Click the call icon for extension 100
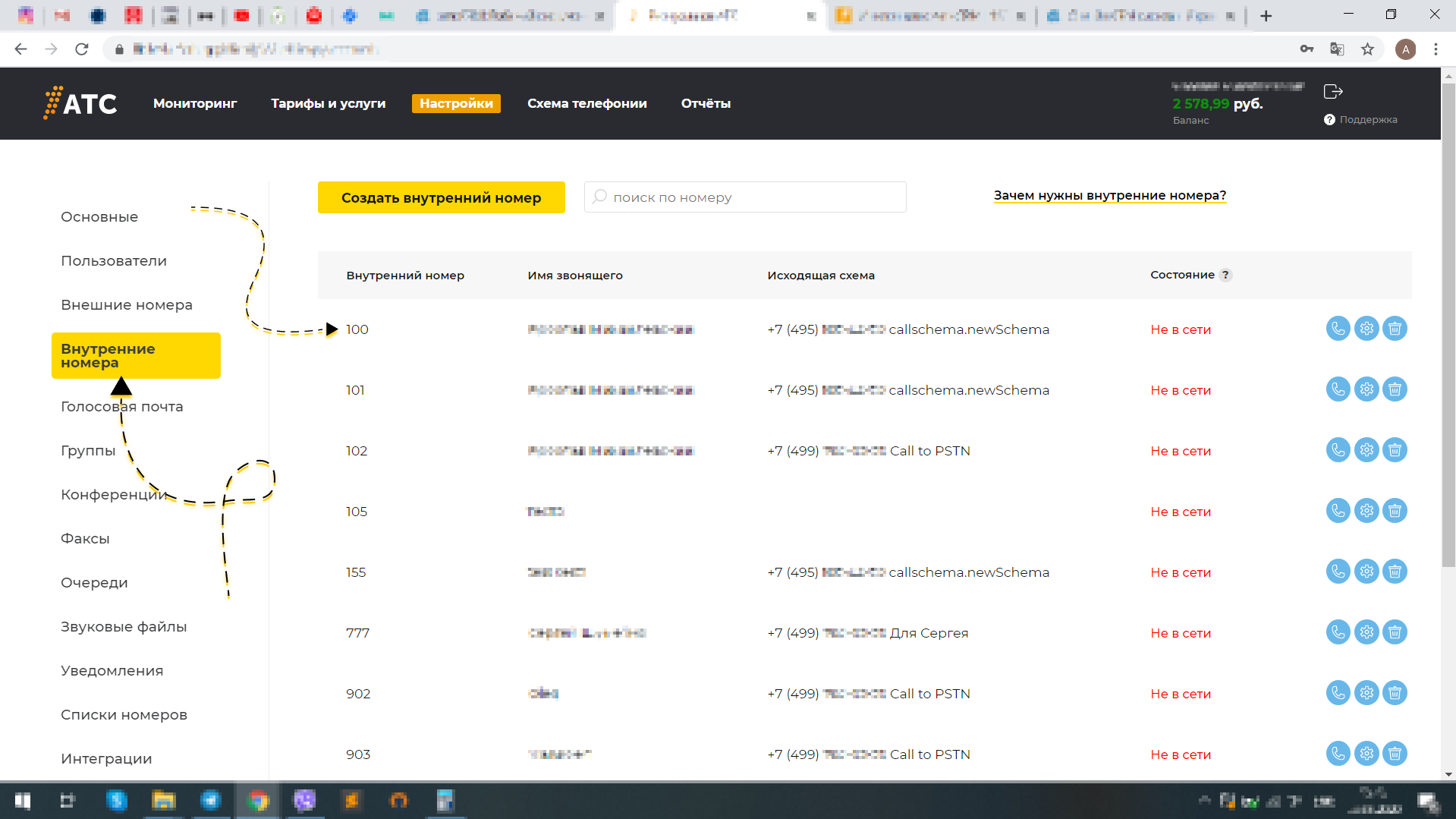The height and width of the screenshot is (819, 1456). pyautogui.click(x=1338, y=329)
